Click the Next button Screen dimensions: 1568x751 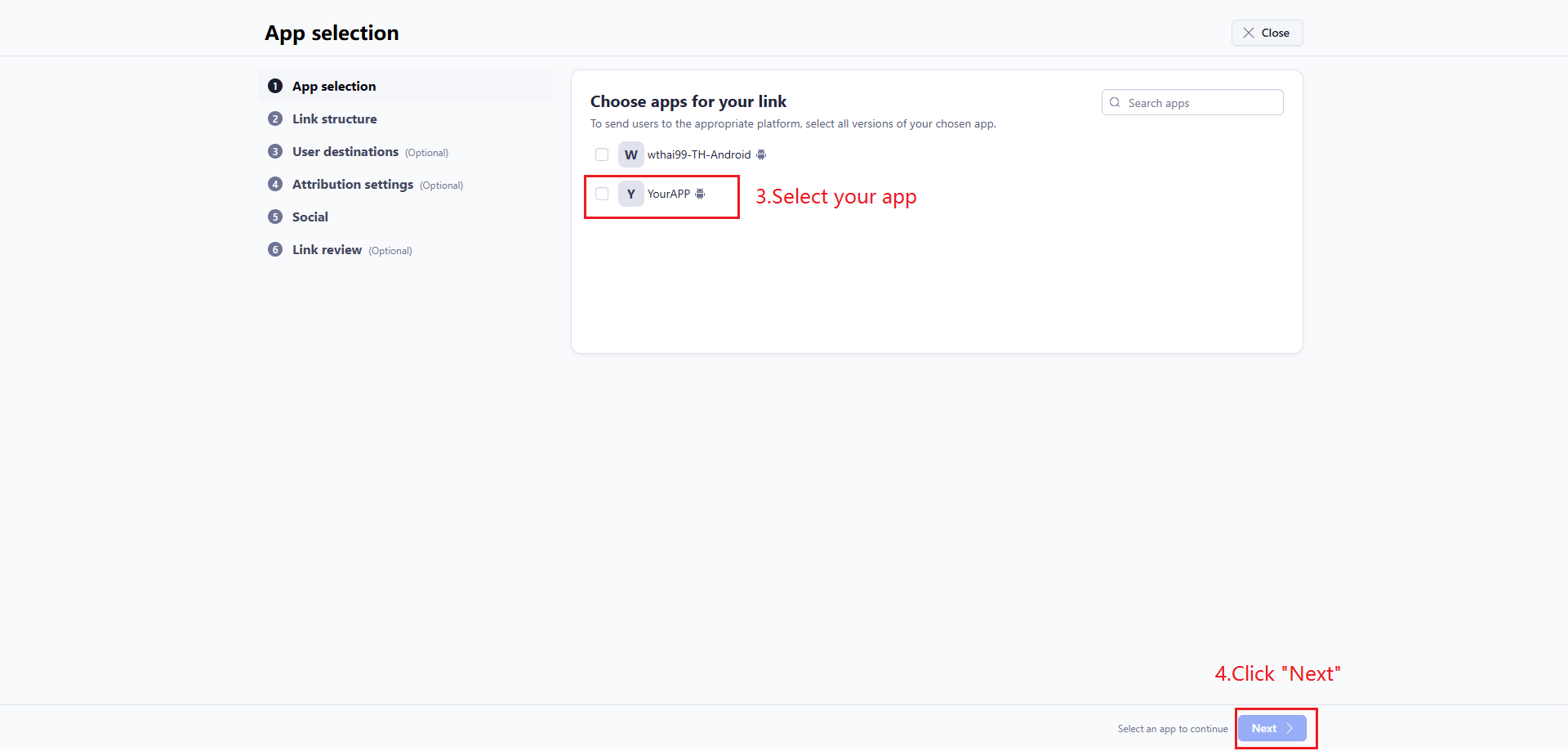pyautogui.click(x=1272, y=728)
